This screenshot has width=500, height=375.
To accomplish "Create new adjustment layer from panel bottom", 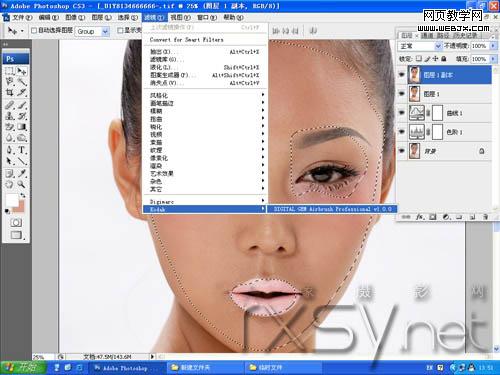I will [x=446, y=217].
